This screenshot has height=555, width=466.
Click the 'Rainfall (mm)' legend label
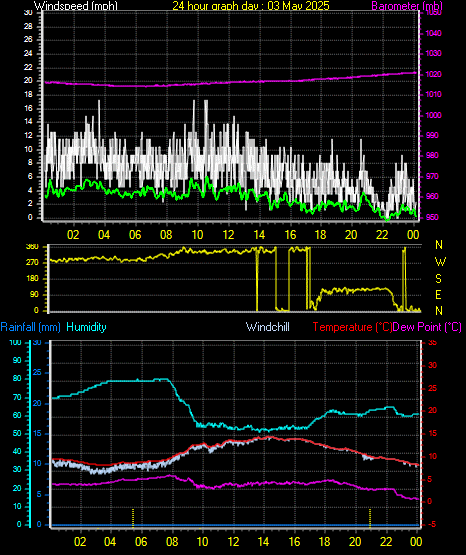point(31,327)
